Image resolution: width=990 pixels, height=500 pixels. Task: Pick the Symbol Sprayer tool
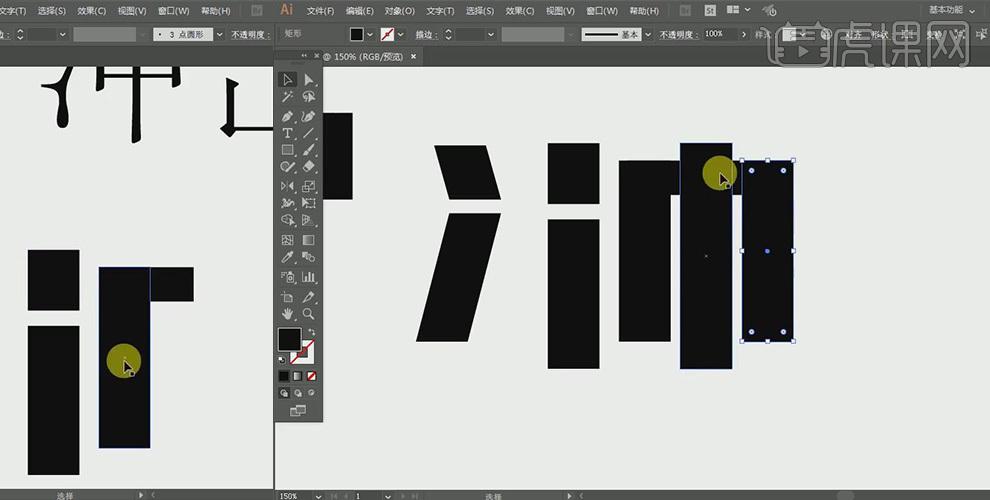coord(287,277)
